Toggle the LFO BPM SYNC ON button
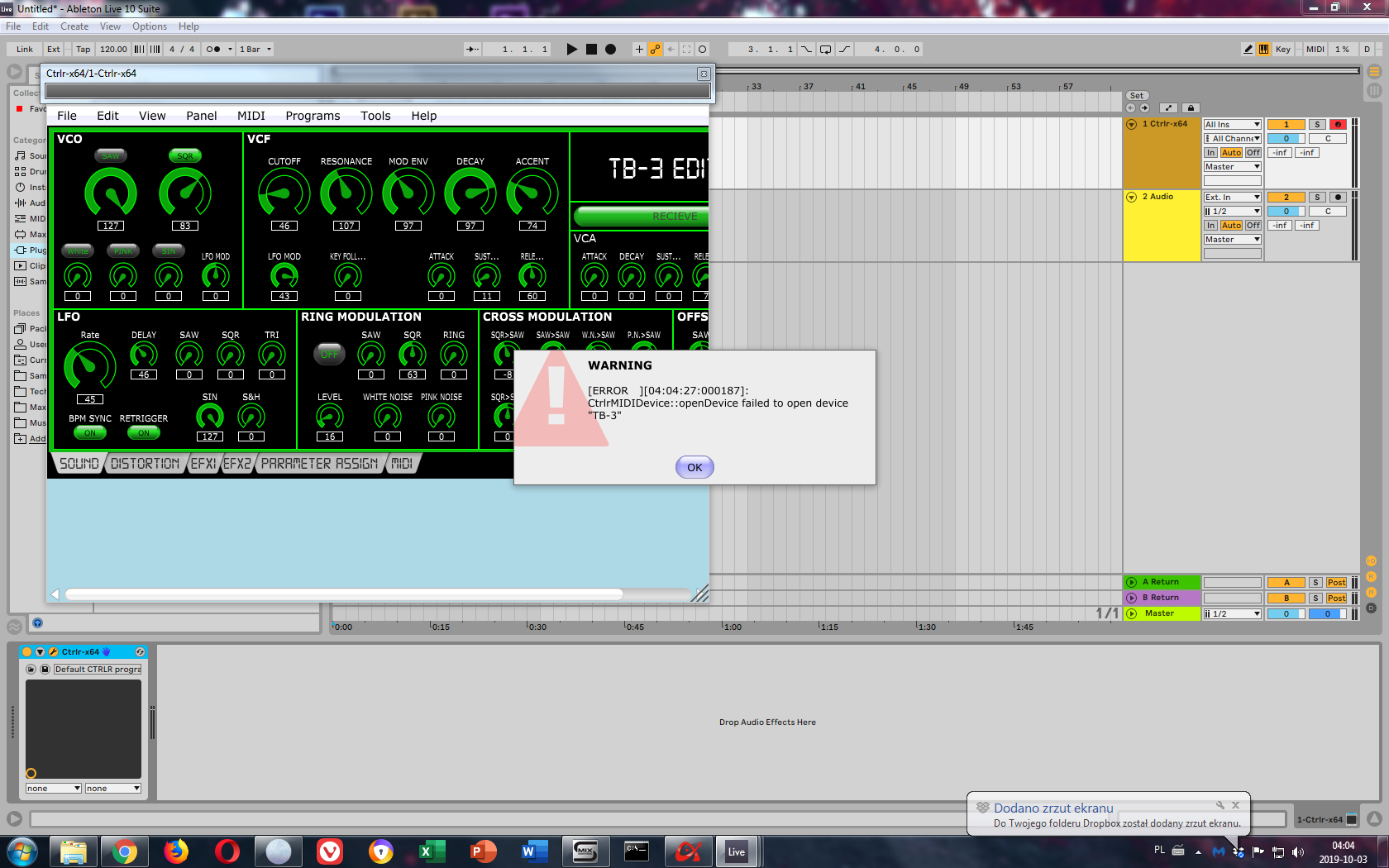This screenshot has width=1389, height=868. coord(90,432)
